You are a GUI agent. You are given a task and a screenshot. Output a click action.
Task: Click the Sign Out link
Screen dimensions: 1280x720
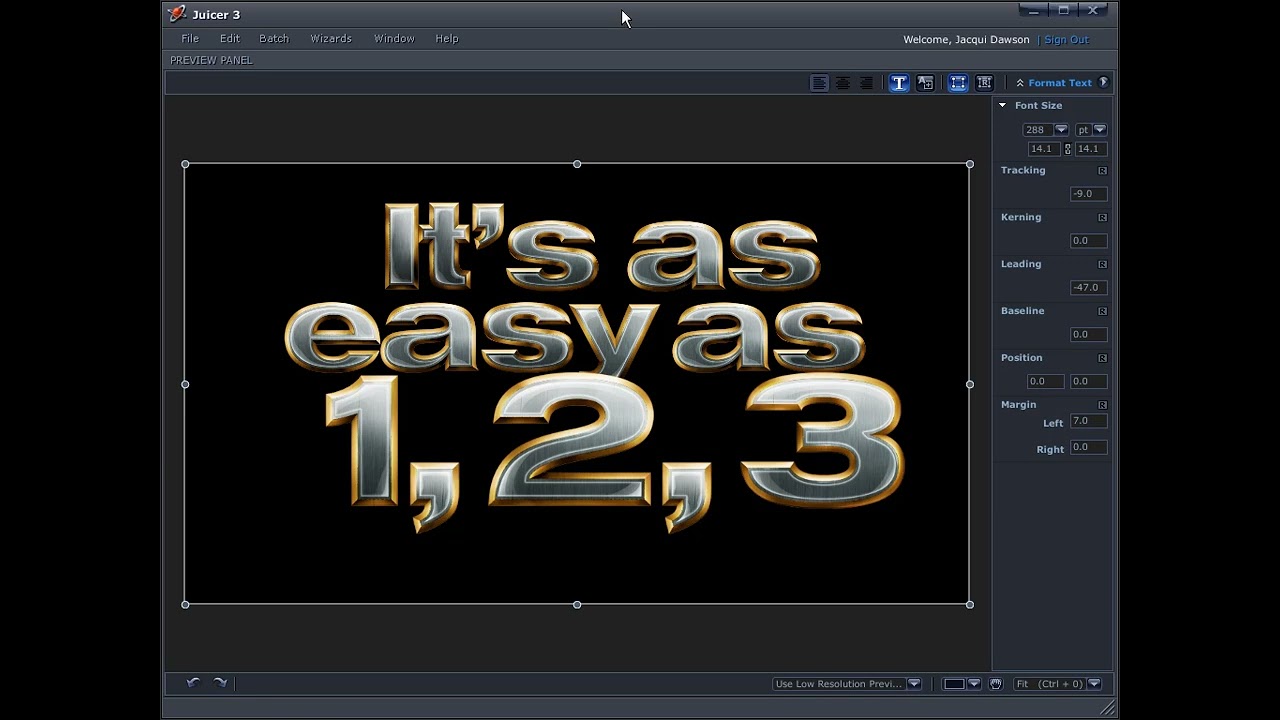1066,40
